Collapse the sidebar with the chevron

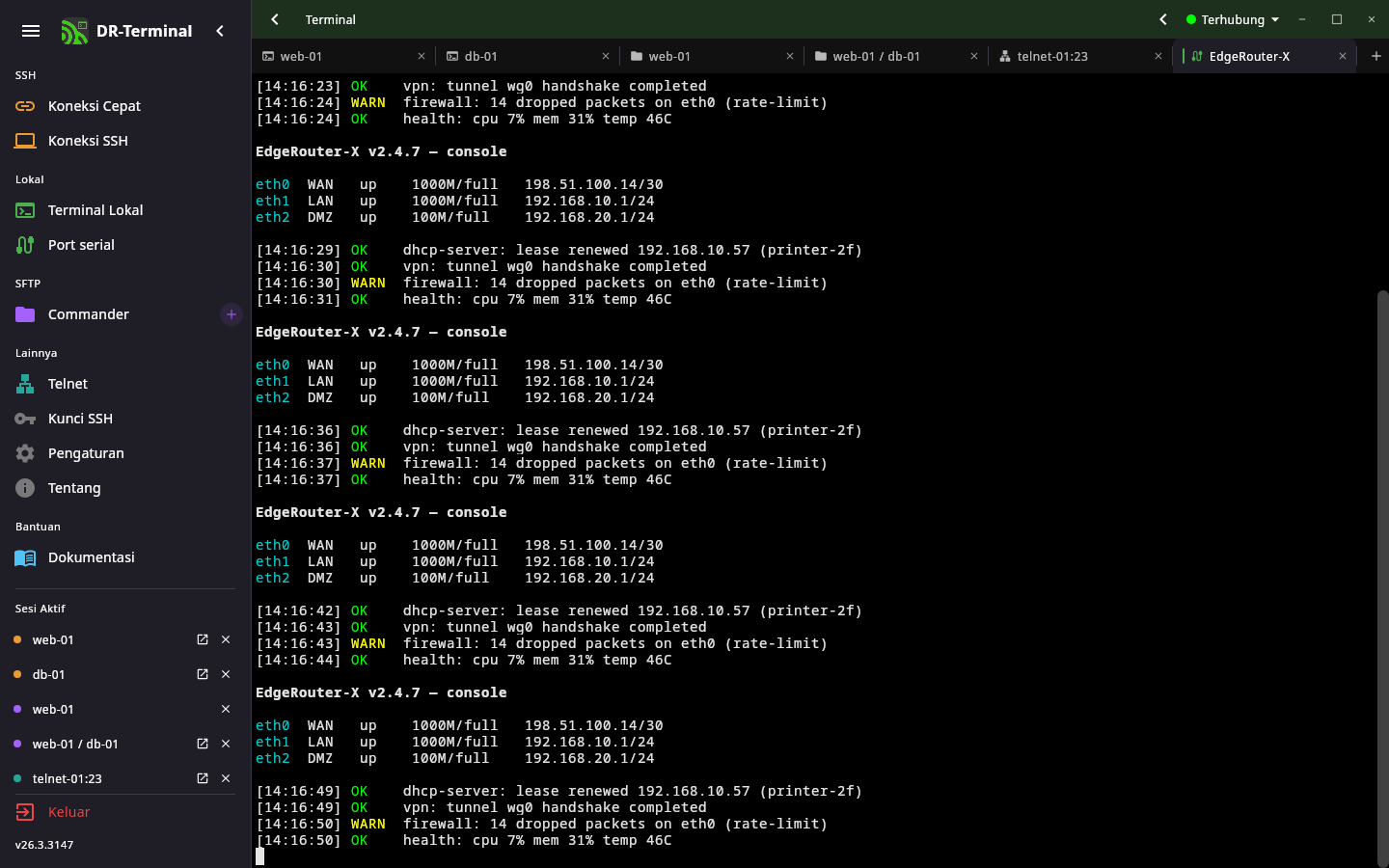pos(220,31)
